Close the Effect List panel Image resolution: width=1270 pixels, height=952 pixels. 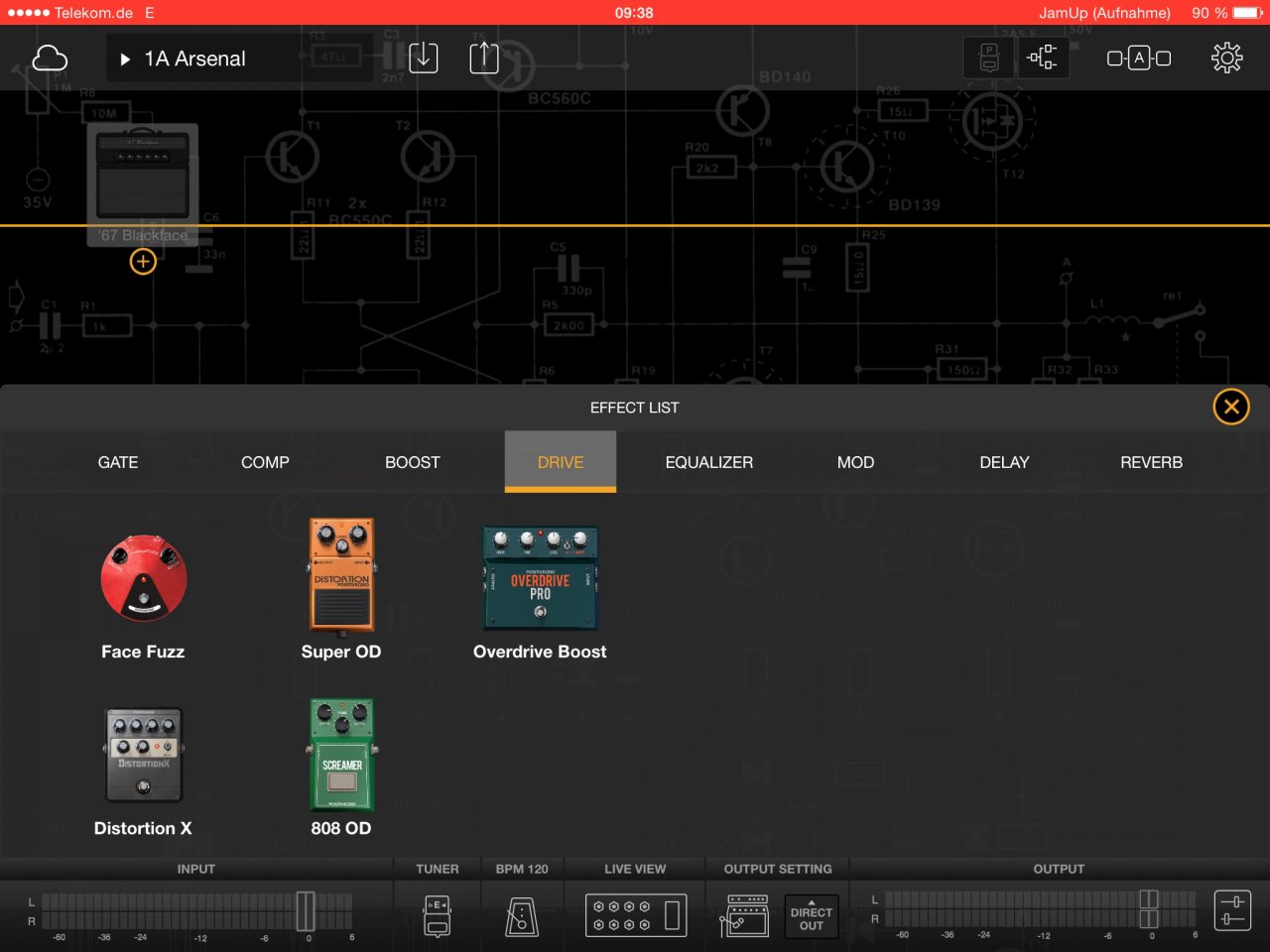tap(1231, 407)
